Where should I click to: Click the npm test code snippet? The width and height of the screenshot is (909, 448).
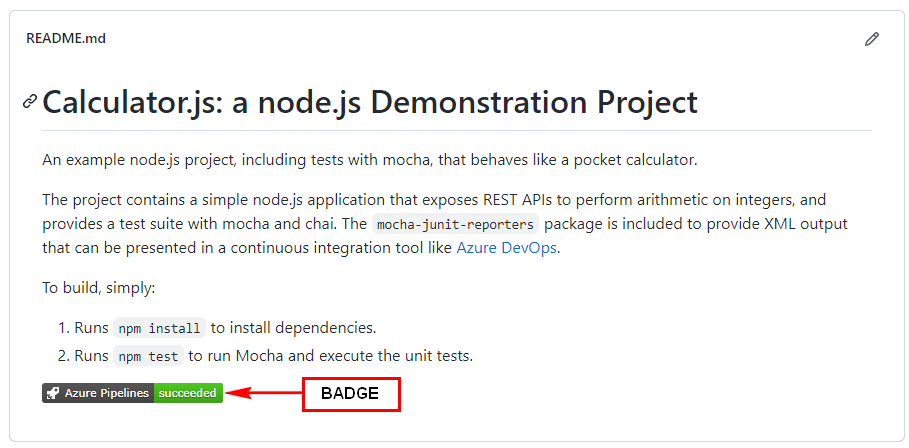coord(148,356)
